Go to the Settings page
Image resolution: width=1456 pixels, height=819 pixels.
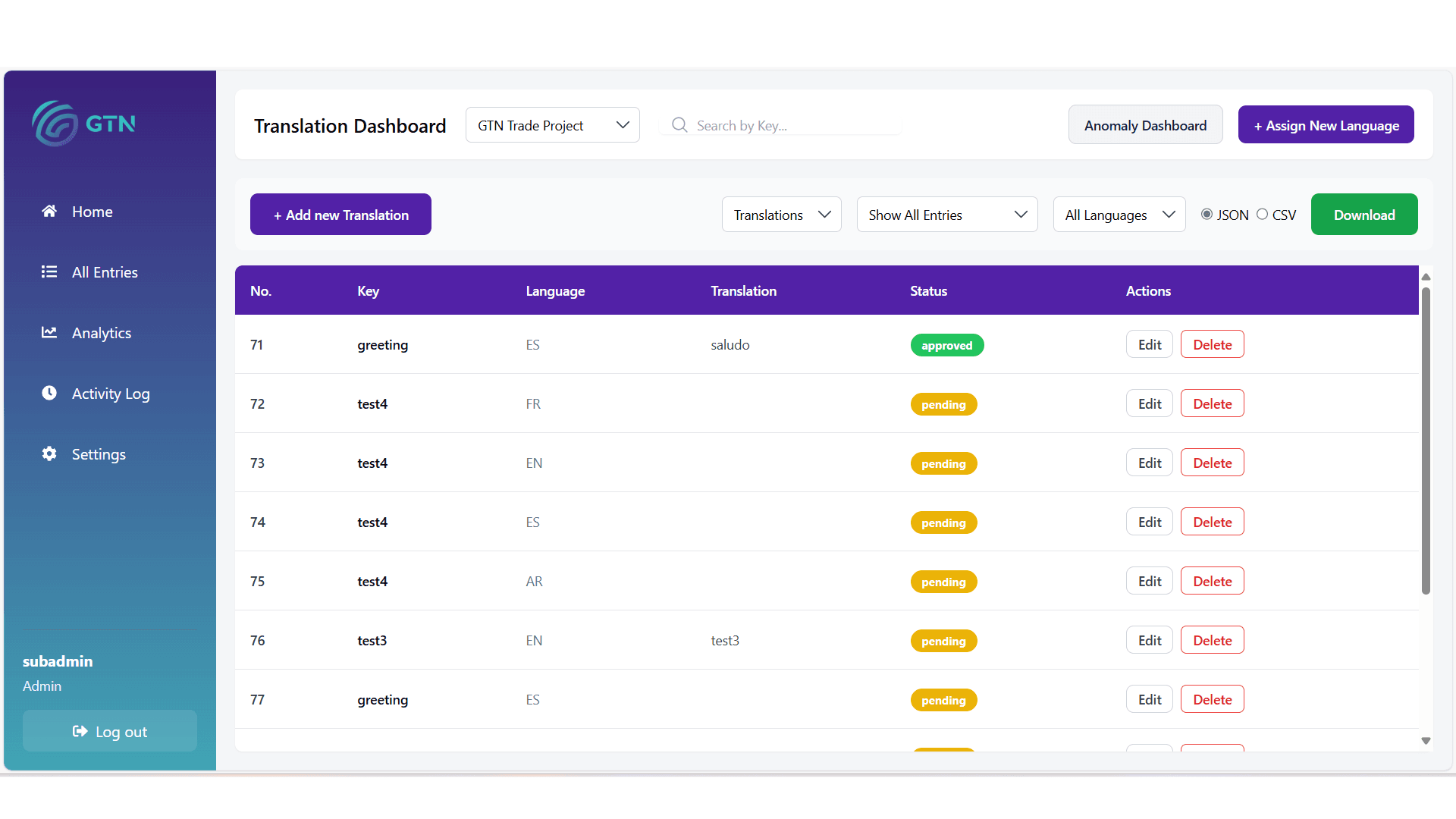tap(99, 453)
